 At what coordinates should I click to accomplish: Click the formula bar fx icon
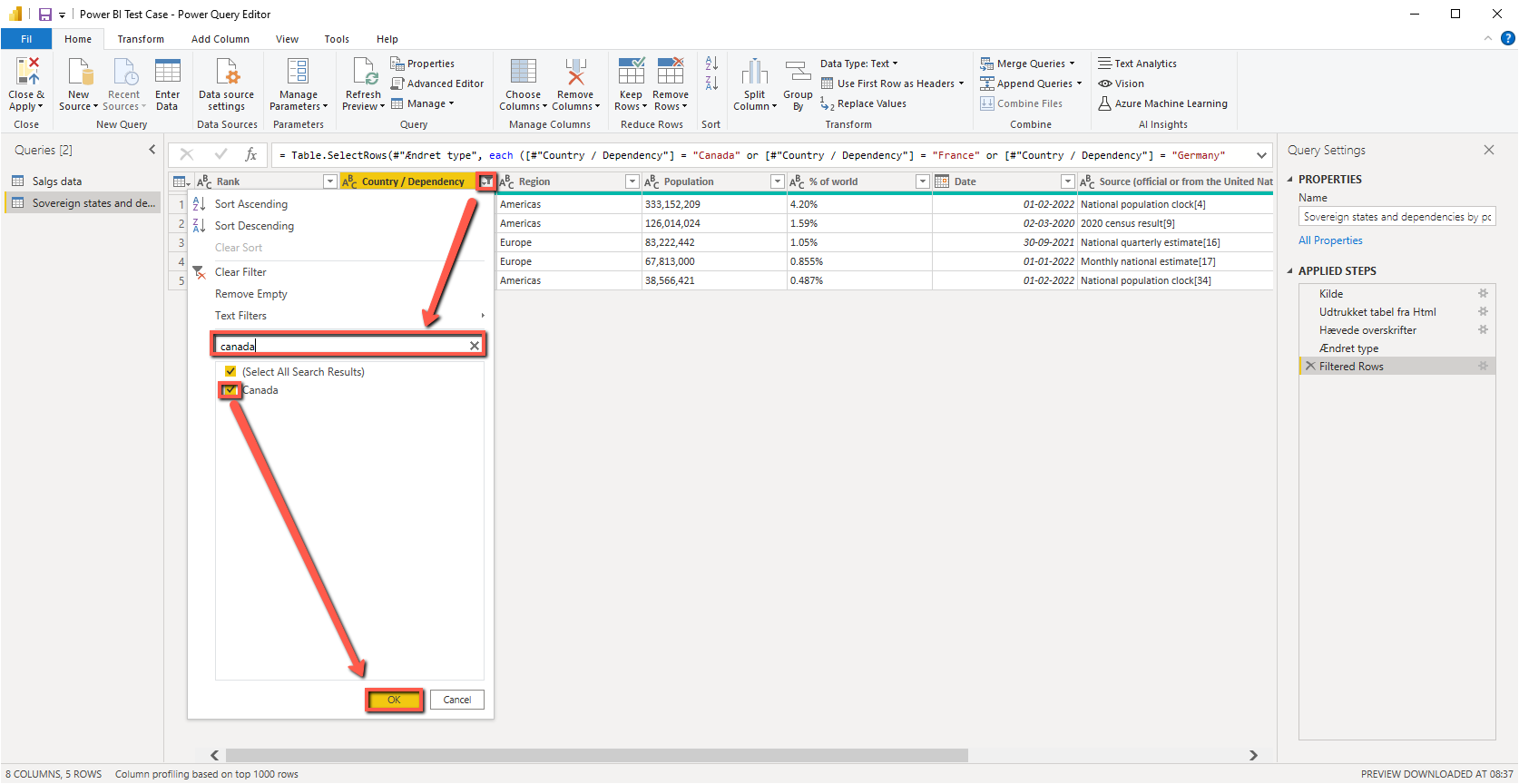coord(251,155)
